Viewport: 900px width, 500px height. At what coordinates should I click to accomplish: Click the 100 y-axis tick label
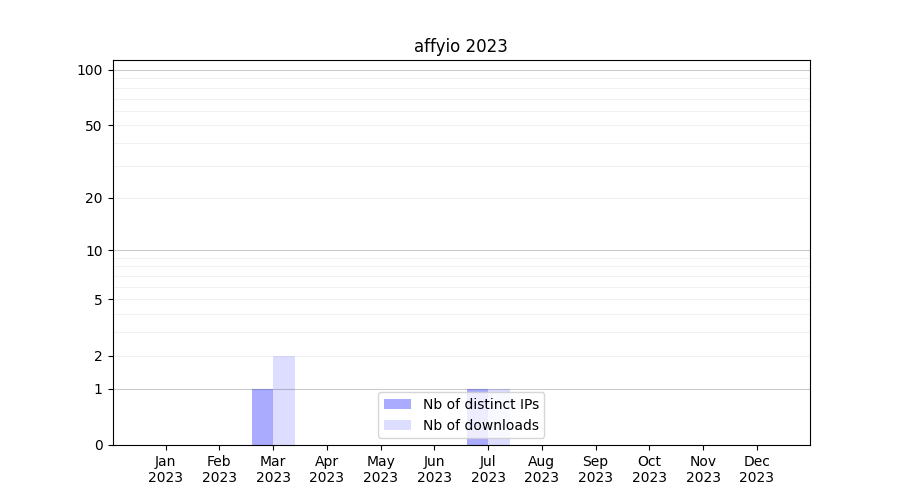(x=90, y=70)
